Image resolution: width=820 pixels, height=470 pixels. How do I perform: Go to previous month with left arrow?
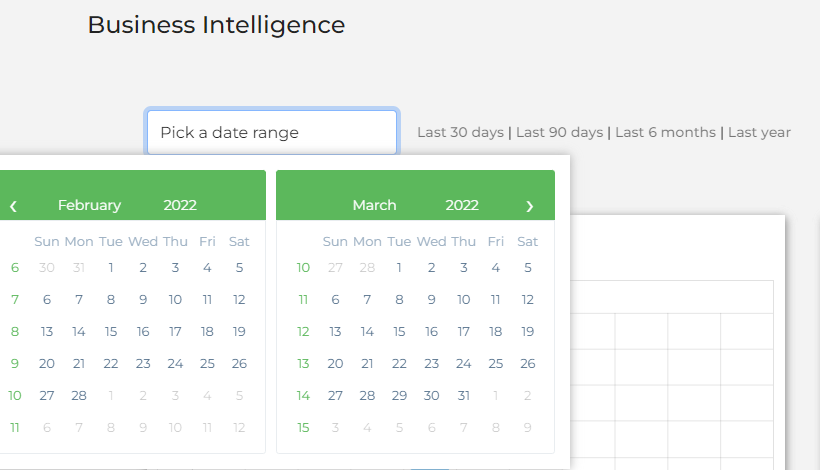[x=13, y=206]
